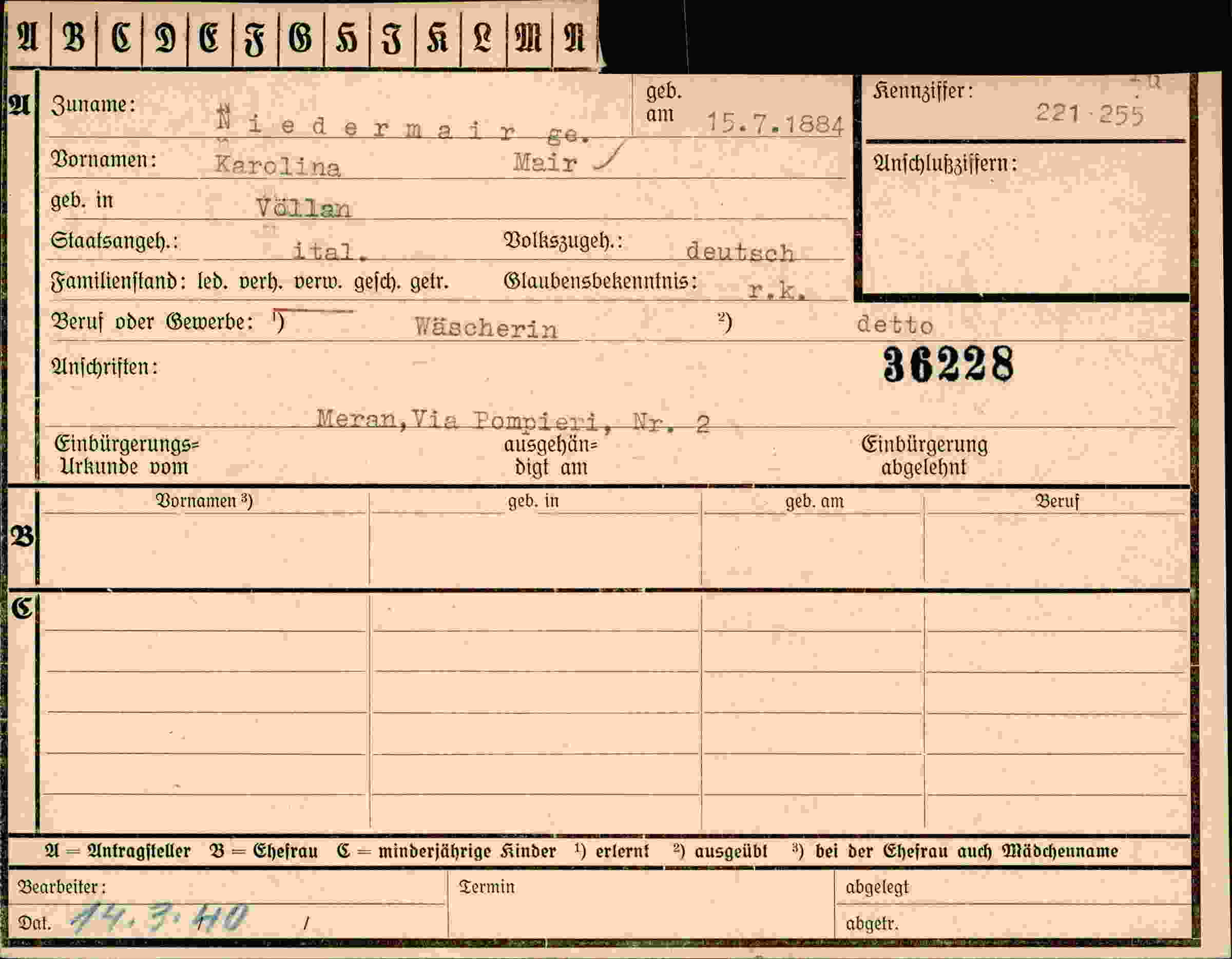Click the Kennziffer label
The width and height of the screenshot is (1232, 959).
click(923, 91)
